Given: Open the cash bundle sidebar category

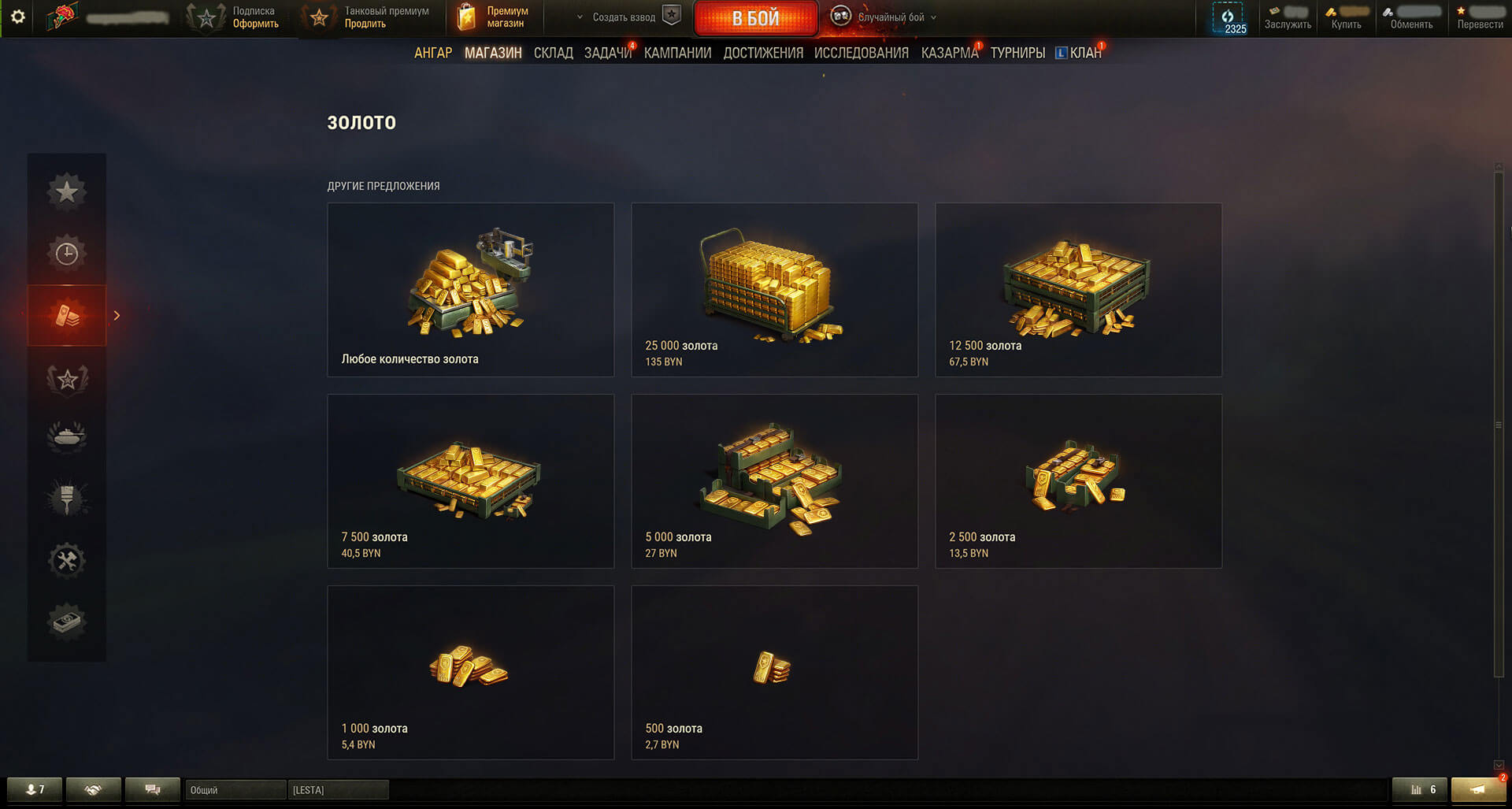Looking at the screenshot, I should tap(67, 622).
